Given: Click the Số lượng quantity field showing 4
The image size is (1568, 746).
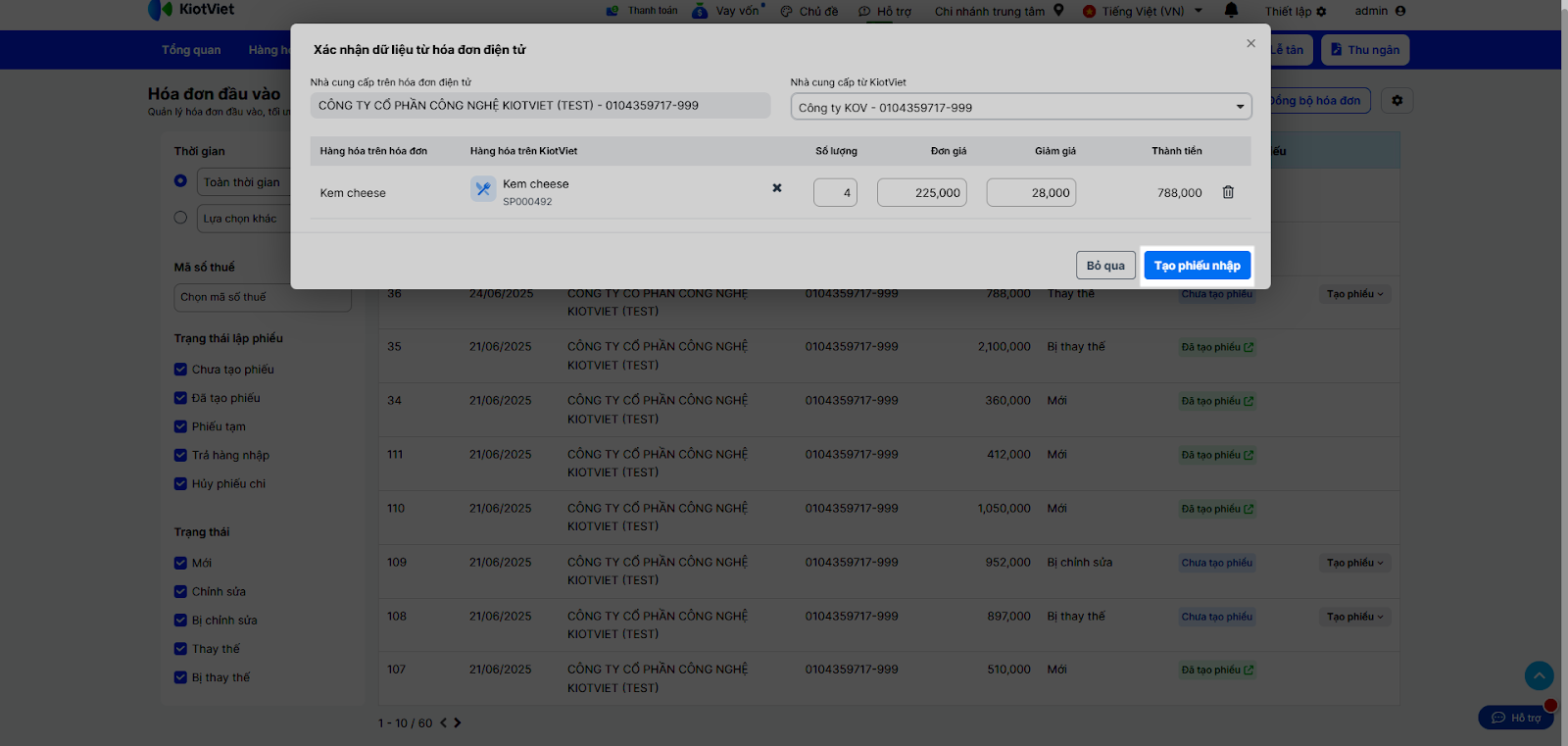Looking at the screenshot, I should pyautogui.click(x=835, y=192).
